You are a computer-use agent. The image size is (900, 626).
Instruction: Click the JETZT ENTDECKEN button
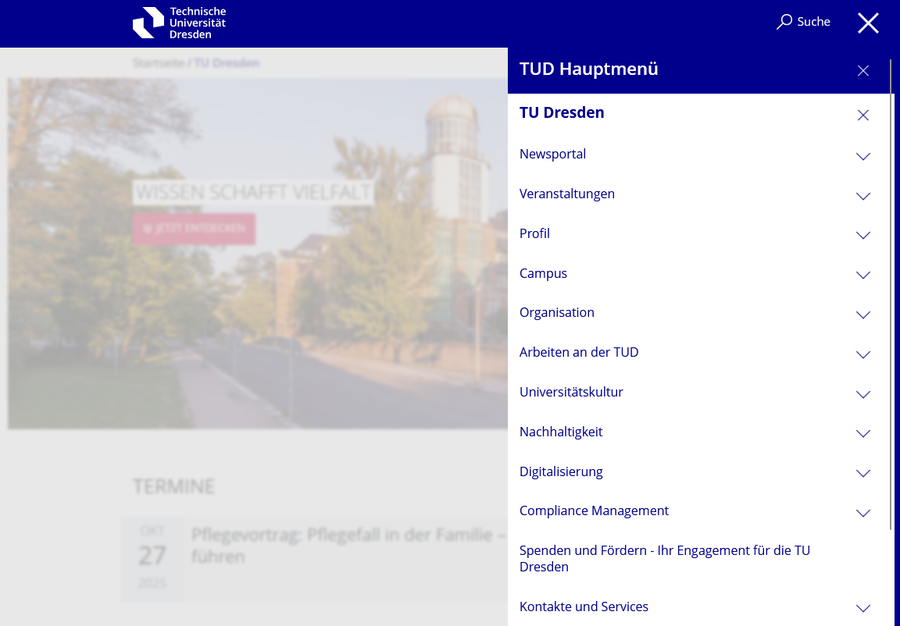tap(194, 229)
